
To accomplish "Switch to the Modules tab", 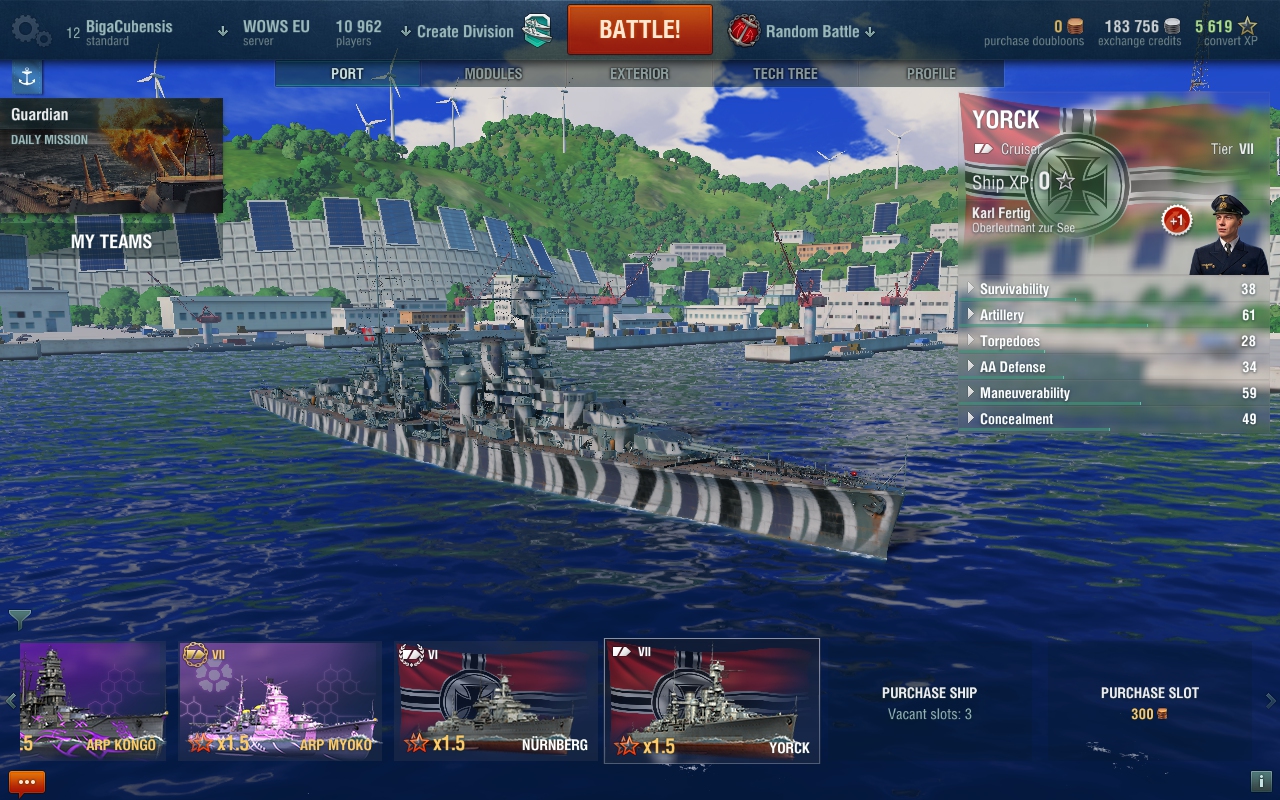I will point(493,74).
